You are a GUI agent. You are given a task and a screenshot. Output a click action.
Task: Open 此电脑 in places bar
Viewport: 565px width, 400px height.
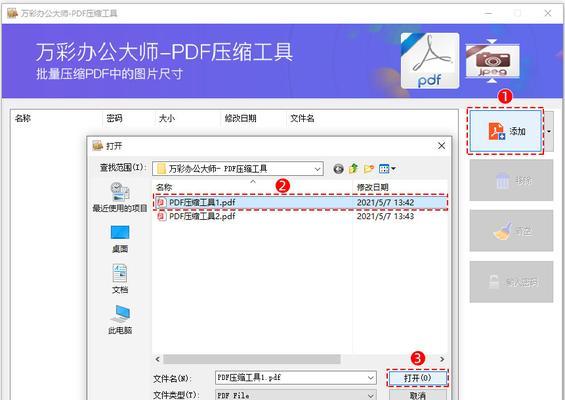[x=120, y=320]
